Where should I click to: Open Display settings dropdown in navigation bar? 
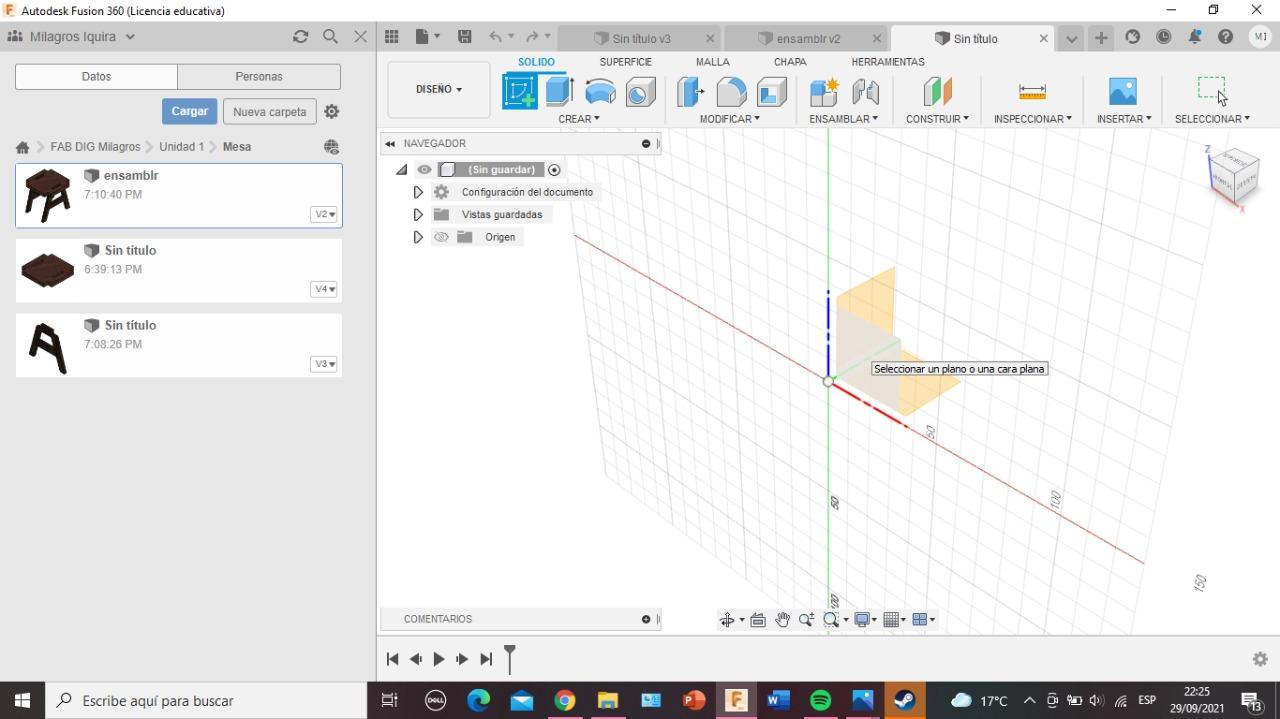tap(865, 620)
